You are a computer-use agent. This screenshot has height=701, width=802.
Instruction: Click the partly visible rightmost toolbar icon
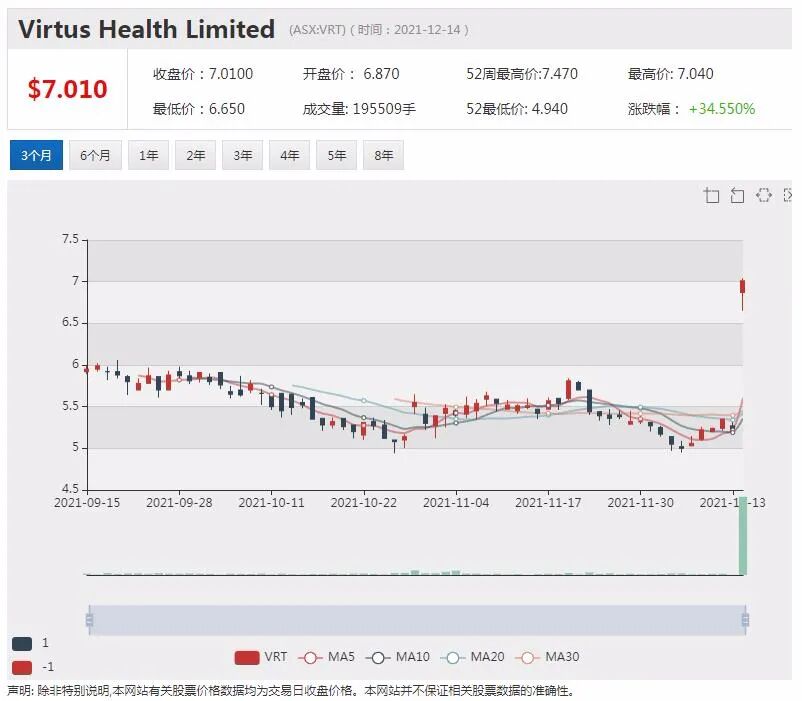788,195
